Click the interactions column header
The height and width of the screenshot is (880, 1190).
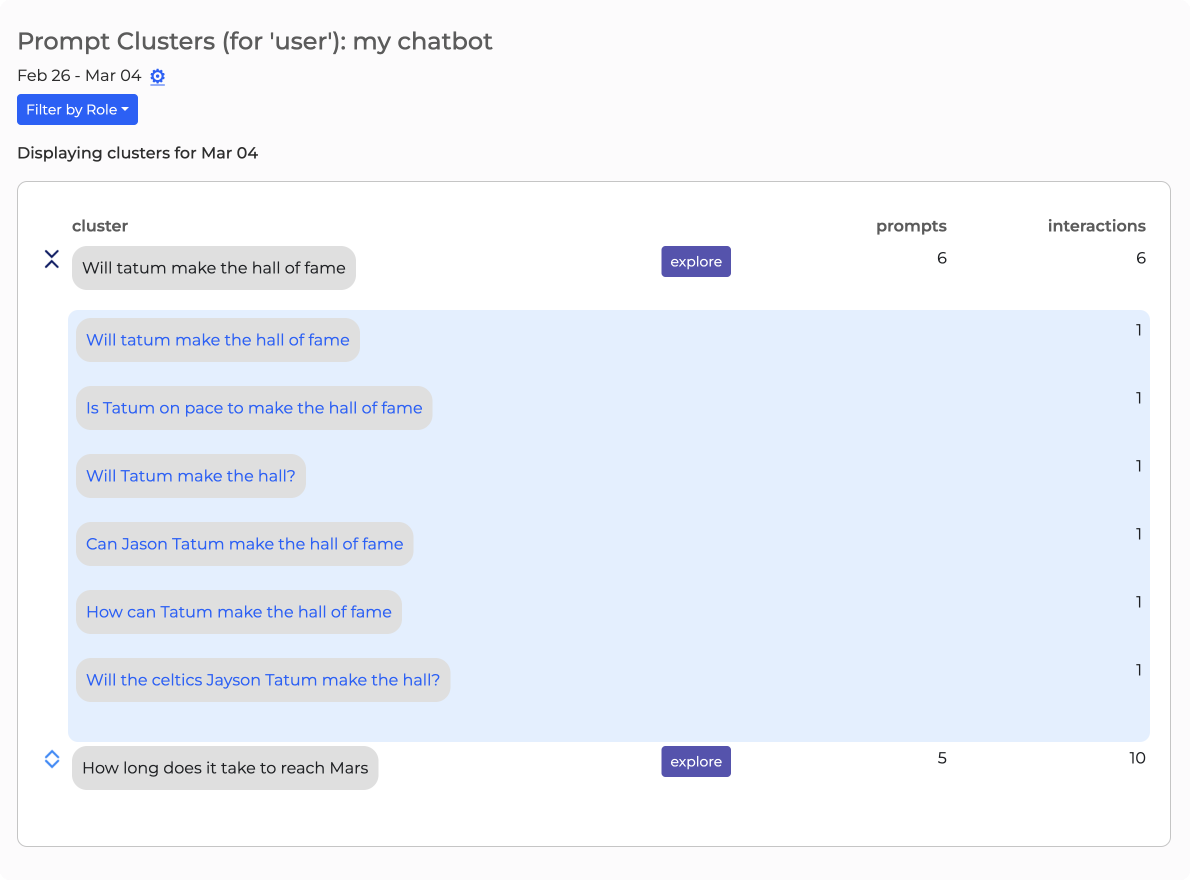[x=1096, y=226]
